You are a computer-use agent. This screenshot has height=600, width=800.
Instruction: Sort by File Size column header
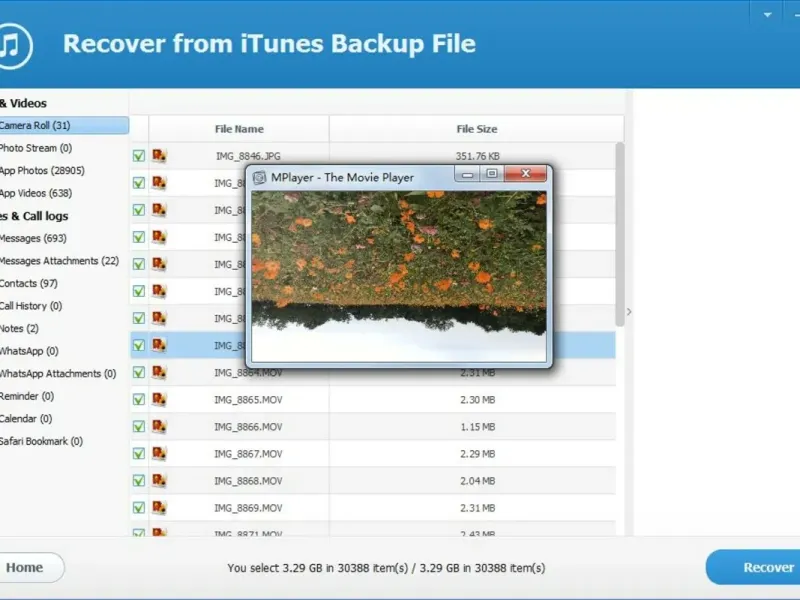point(477,129)
